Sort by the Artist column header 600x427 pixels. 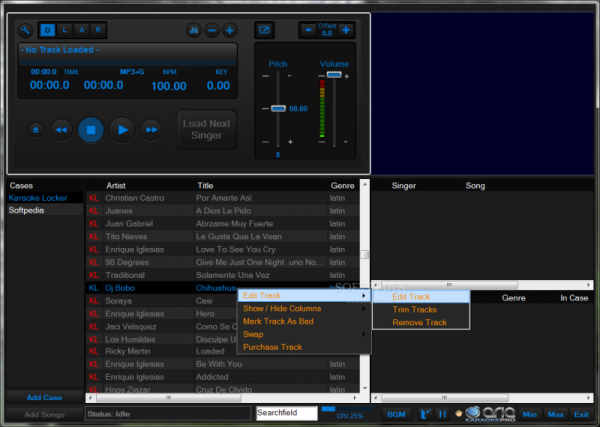coord(116,186)
